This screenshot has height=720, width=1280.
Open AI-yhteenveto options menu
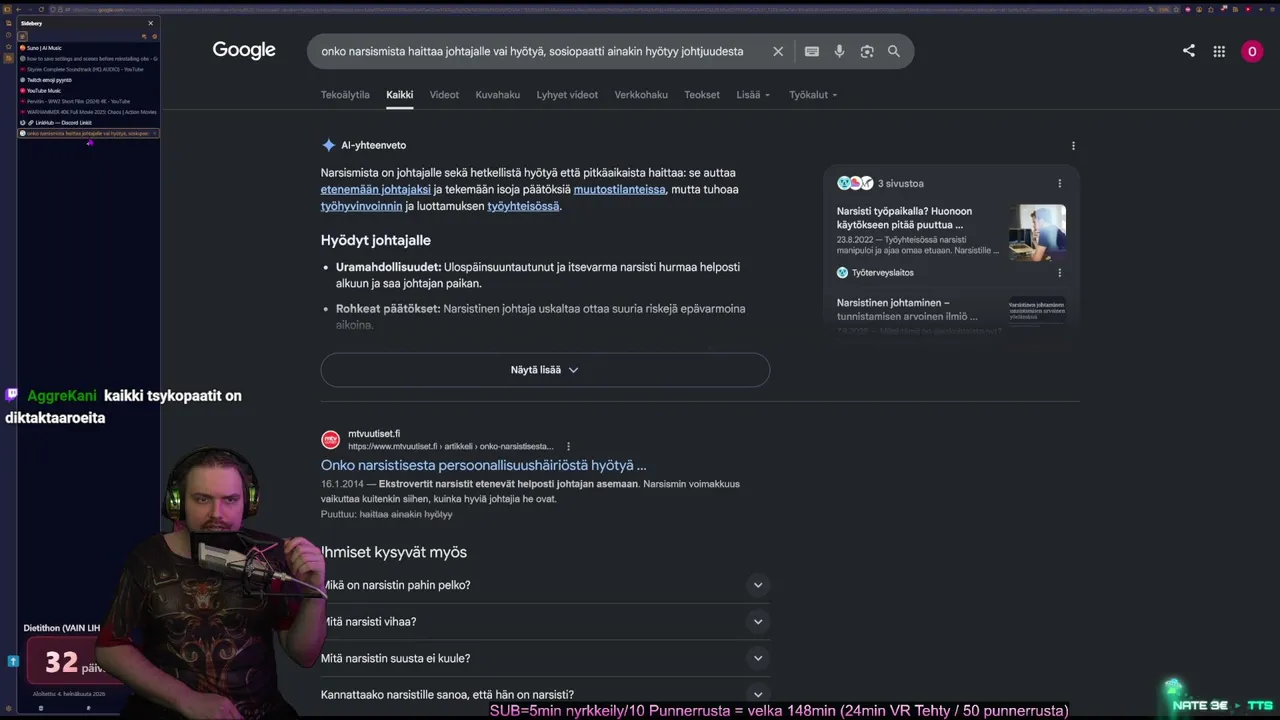(1073, 145)
